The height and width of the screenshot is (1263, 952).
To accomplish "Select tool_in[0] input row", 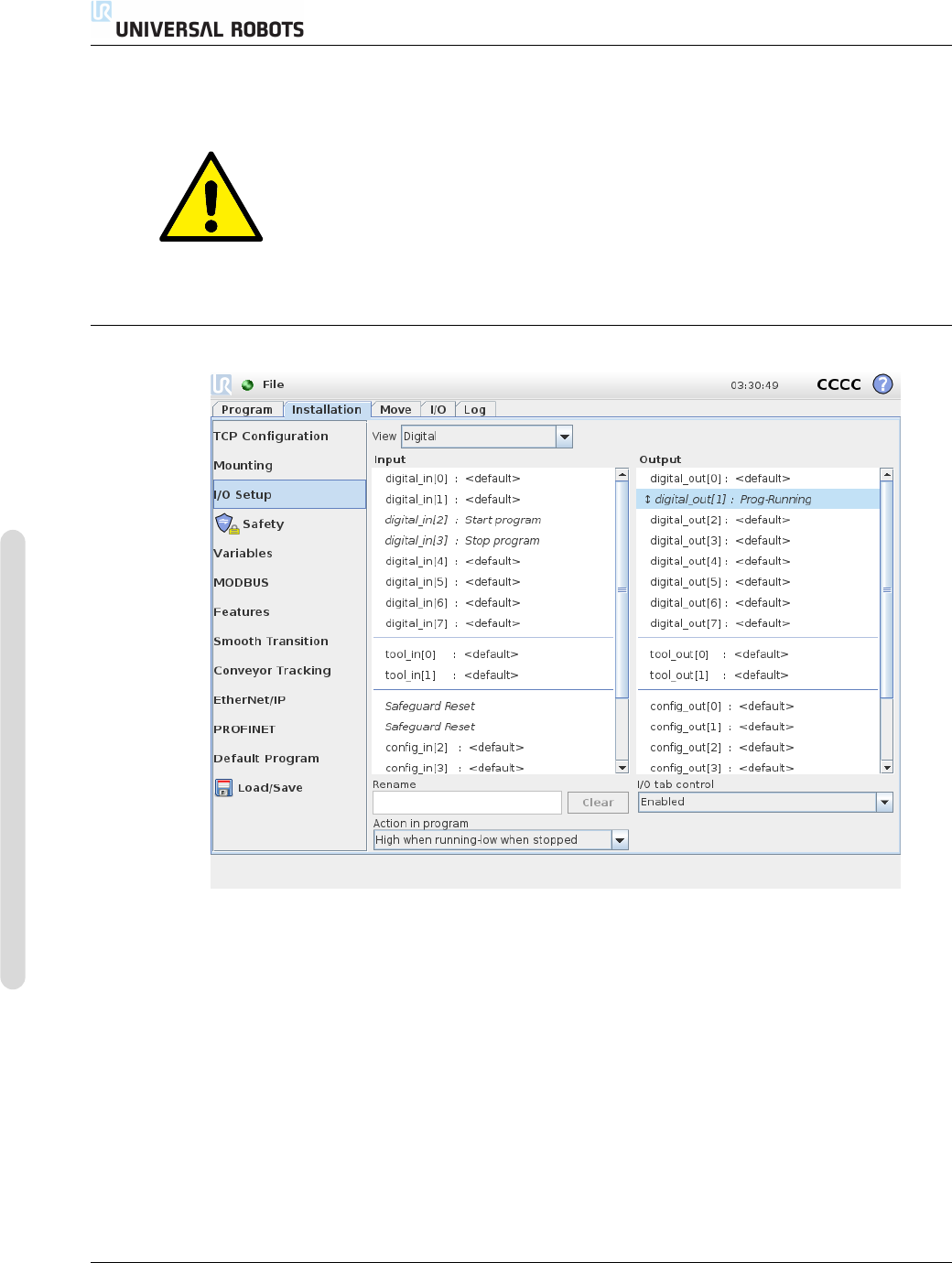I will coord(493,654).
